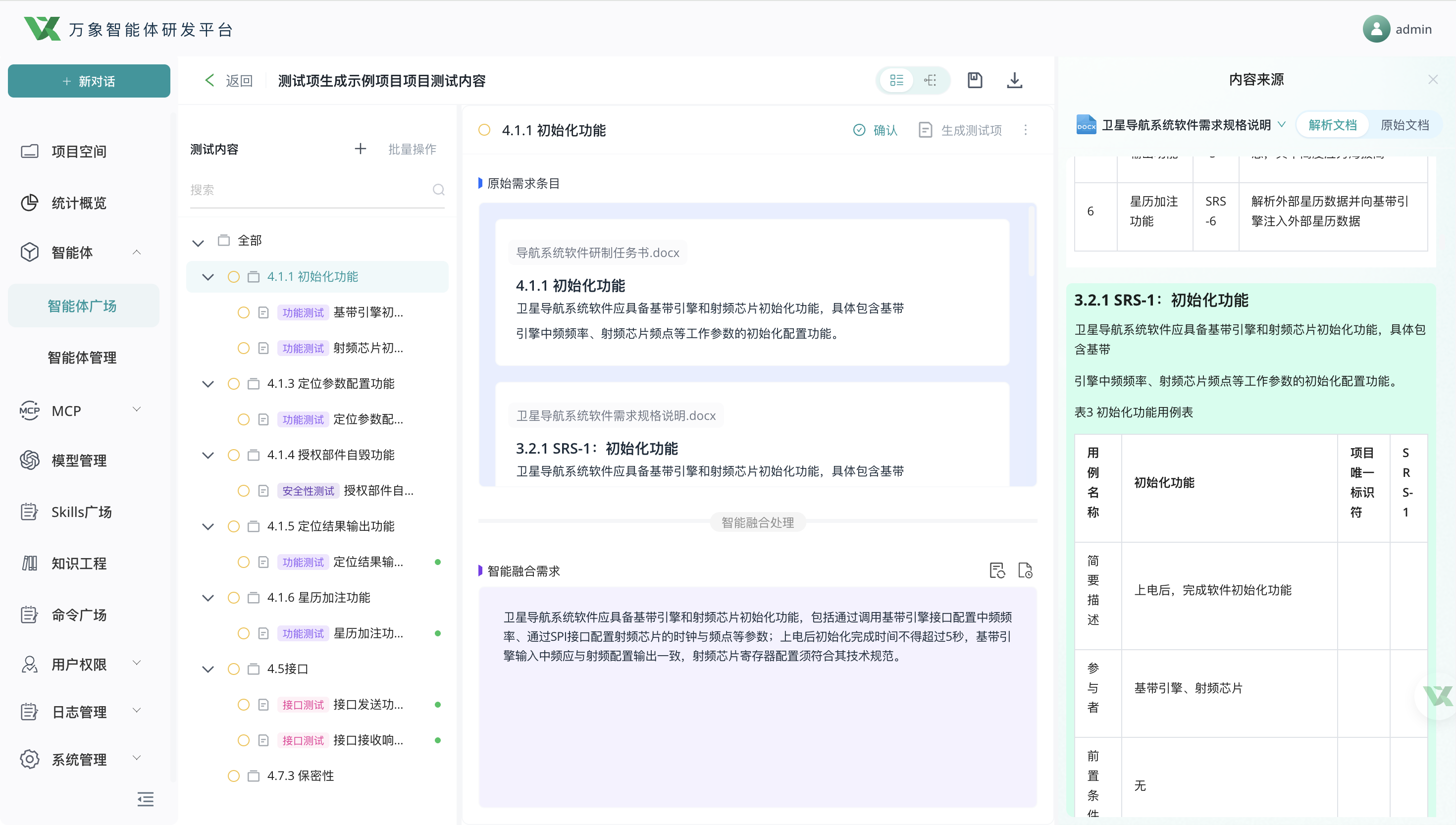Collapse the 4.1.6 星历加注功能 node
The height and width of the screenshot is (825, 1456).
click(208, 598)
